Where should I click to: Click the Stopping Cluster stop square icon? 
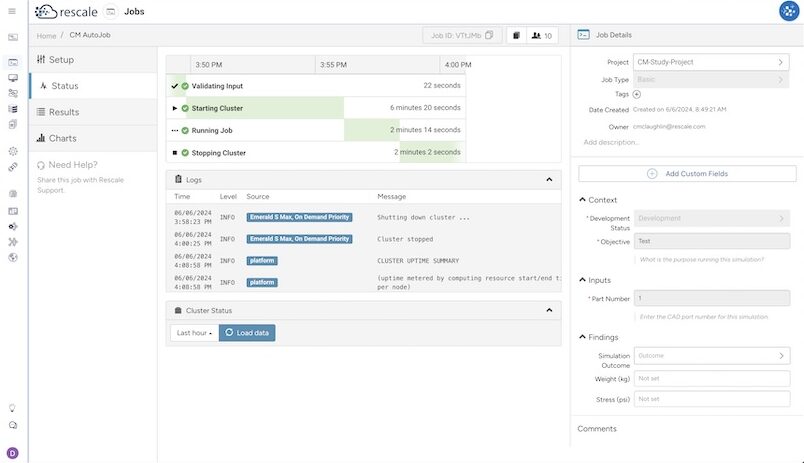point(175,153)
